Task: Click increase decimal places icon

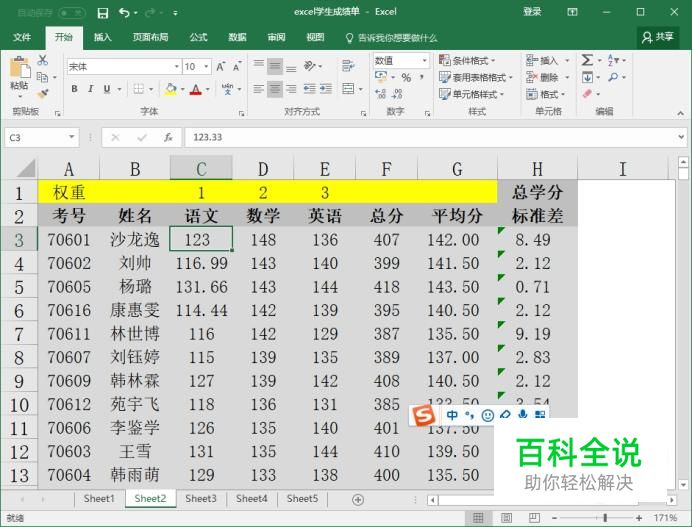Action: tap(380, 94)
